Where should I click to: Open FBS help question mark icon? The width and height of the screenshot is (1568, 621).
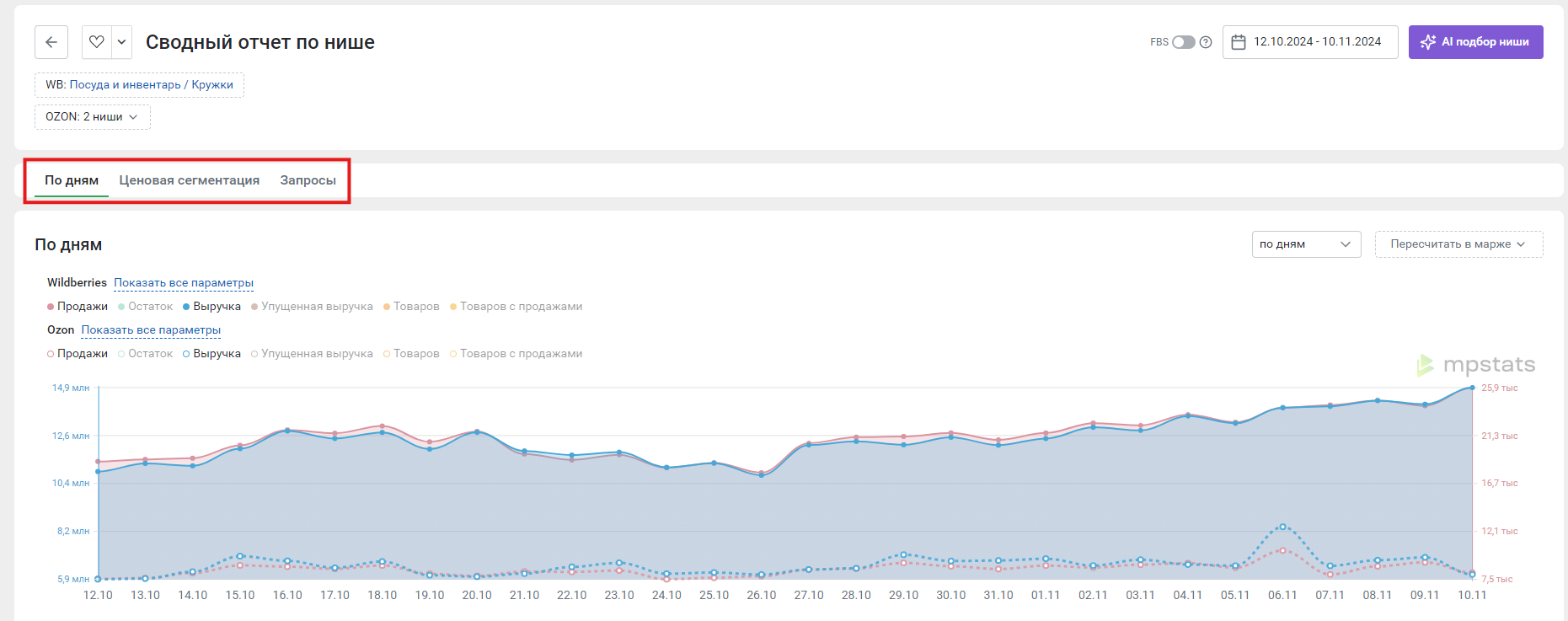coord(1206,42)
